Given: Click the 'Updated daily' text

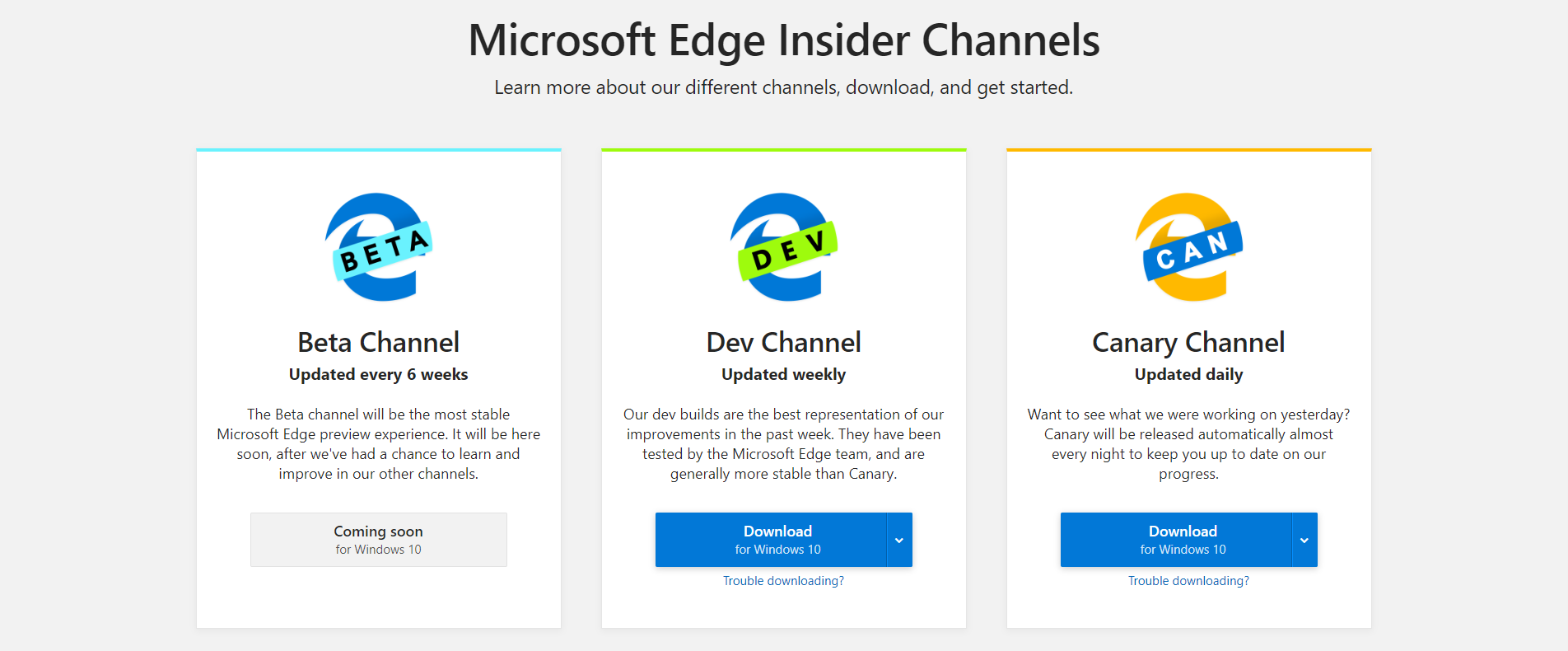Looking at the screenshot, I should click(x=1189, y=375).
